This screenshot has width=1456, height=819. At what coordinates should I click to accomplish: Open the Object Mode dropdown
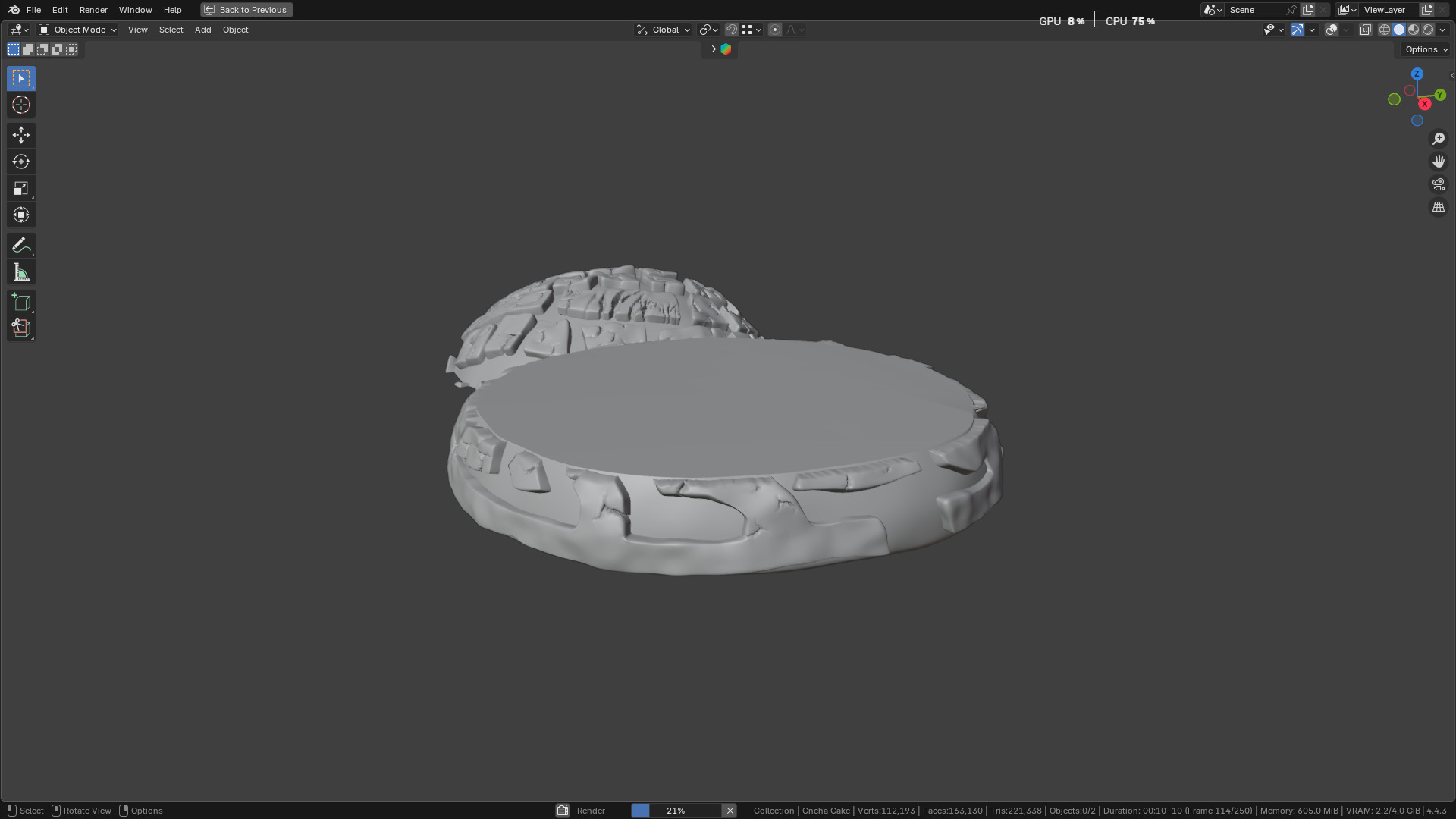(x=77, y=30)
